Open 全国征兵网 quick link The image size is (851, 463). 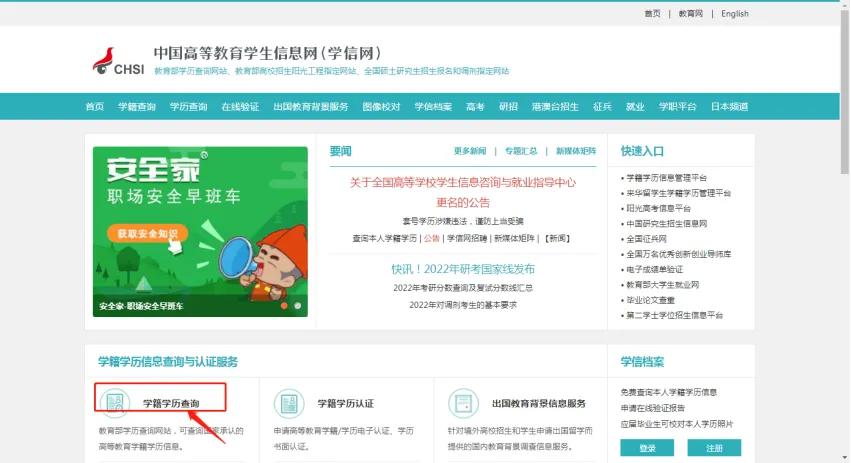[646, 239]
